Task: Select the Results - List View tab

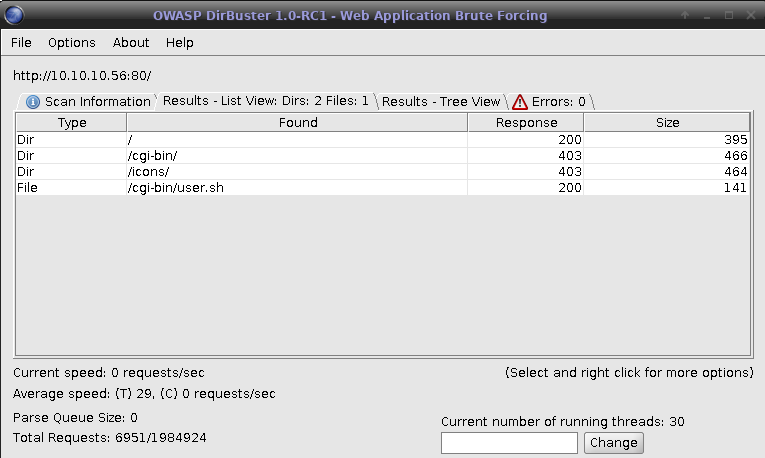Action: pos(265,101)
